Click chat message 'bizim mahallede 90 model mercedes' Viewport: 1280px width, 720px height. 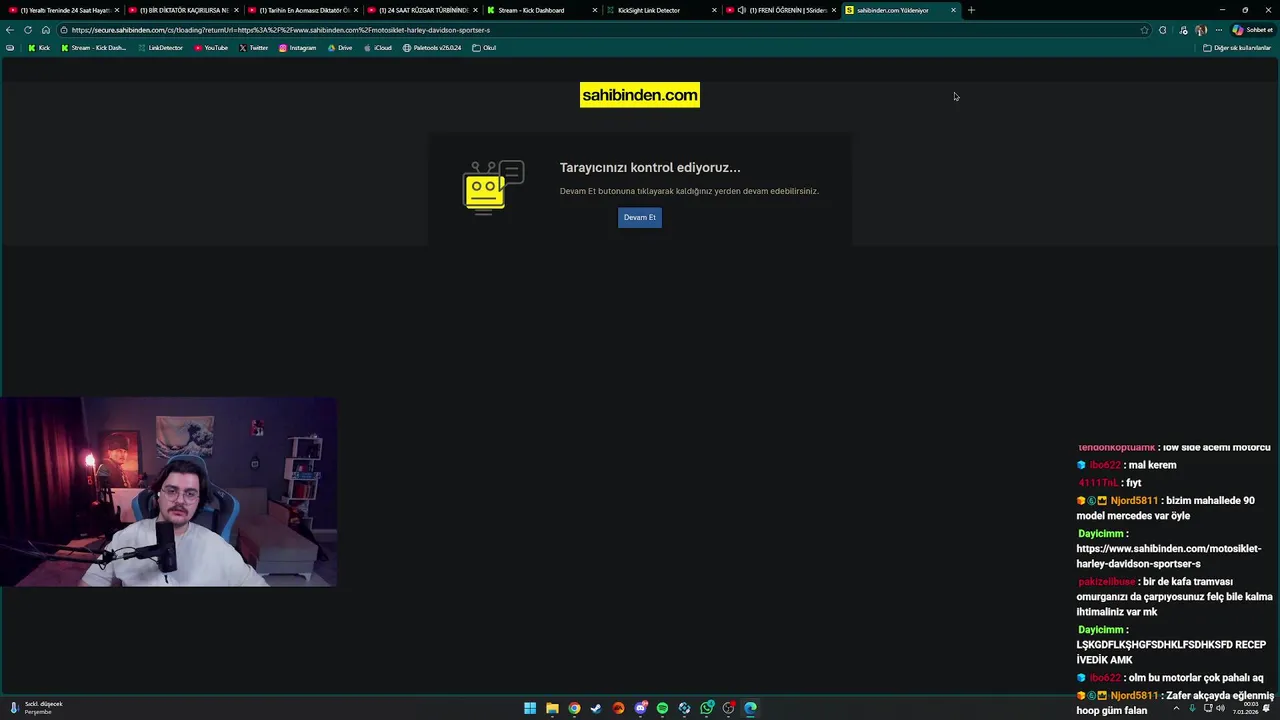pos(1166,508)
